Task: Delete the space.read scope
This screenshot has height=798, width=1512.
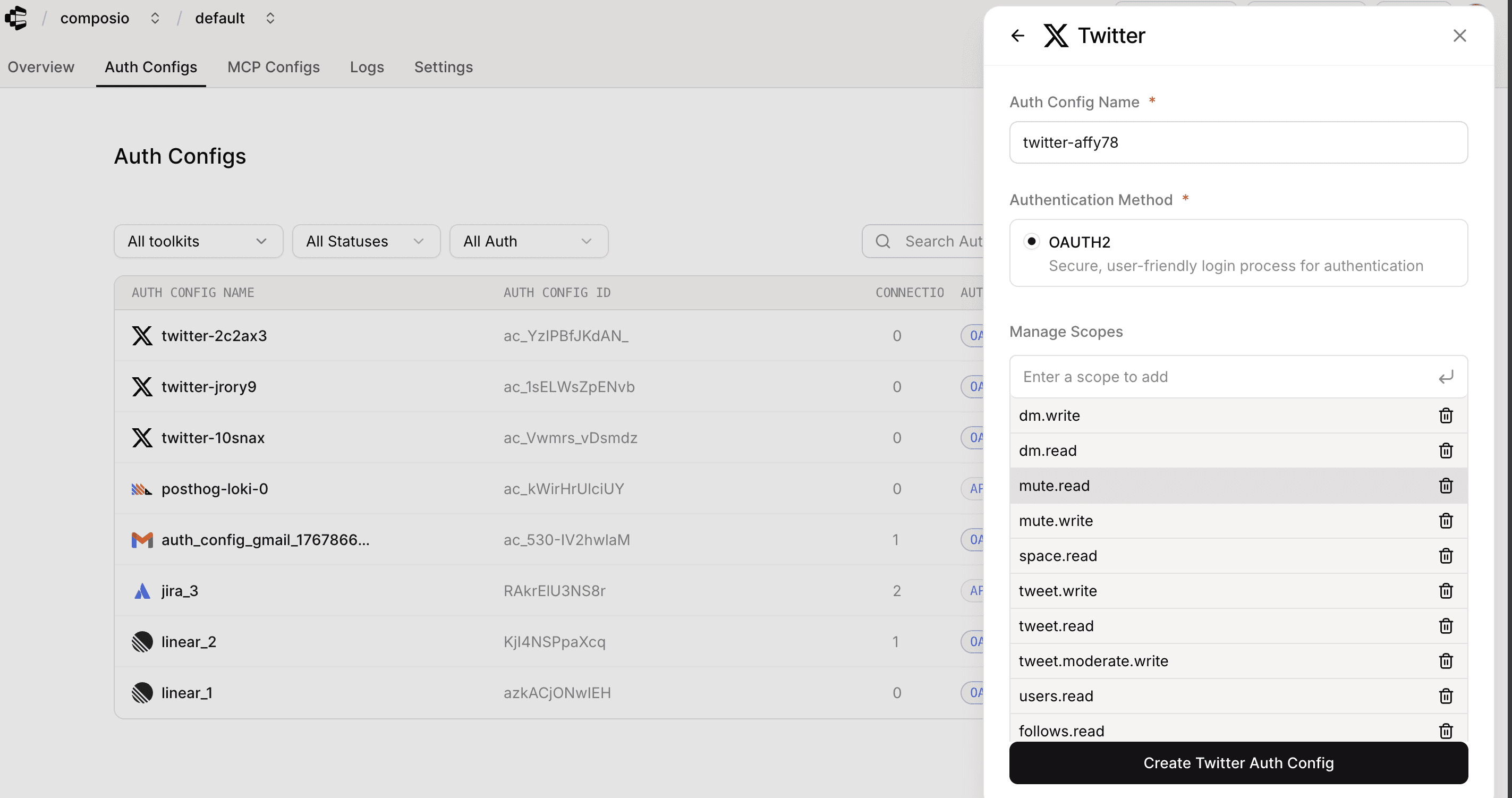Action: (1445, 556)
